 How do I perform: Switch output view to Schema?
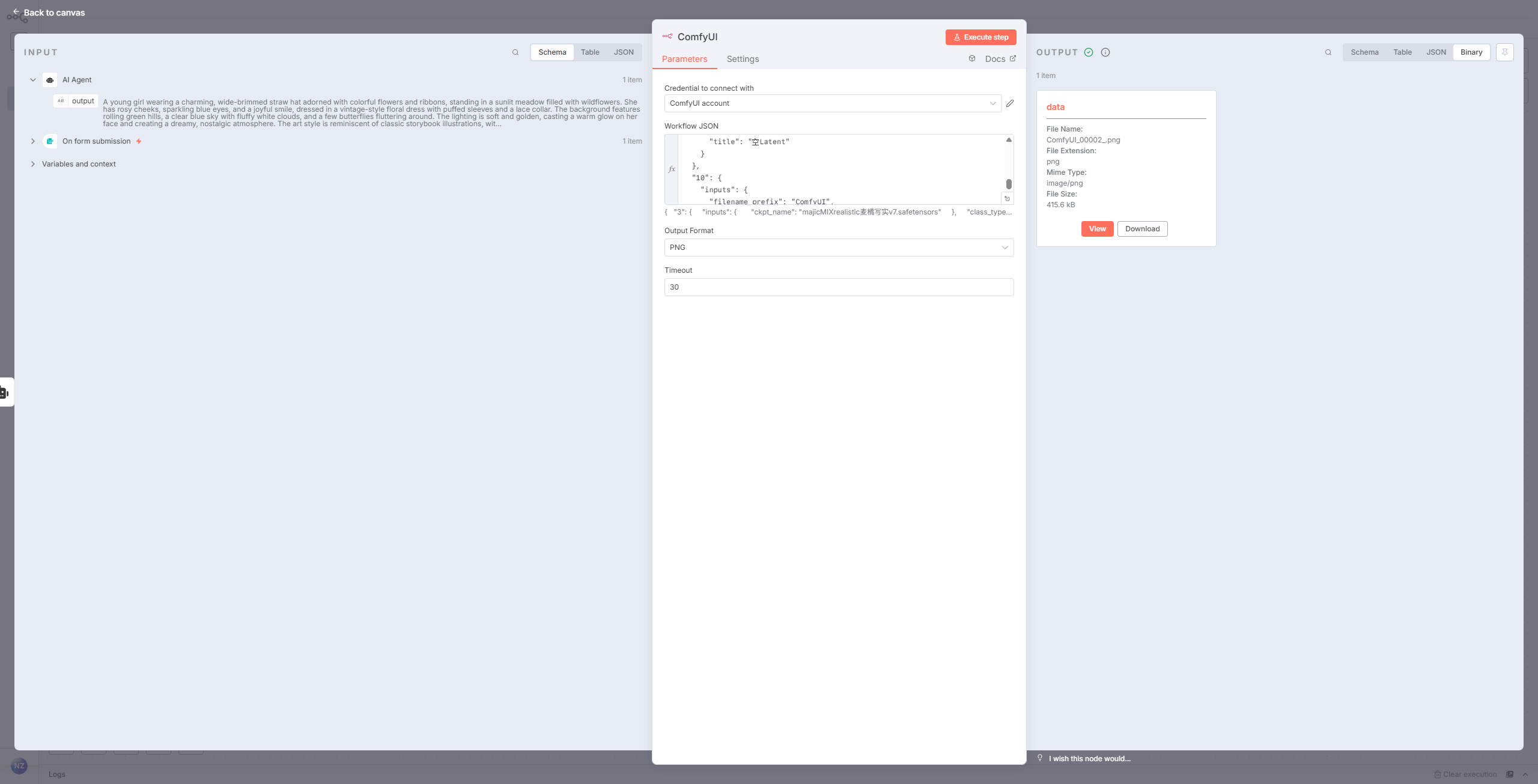tap(1364, 52)
